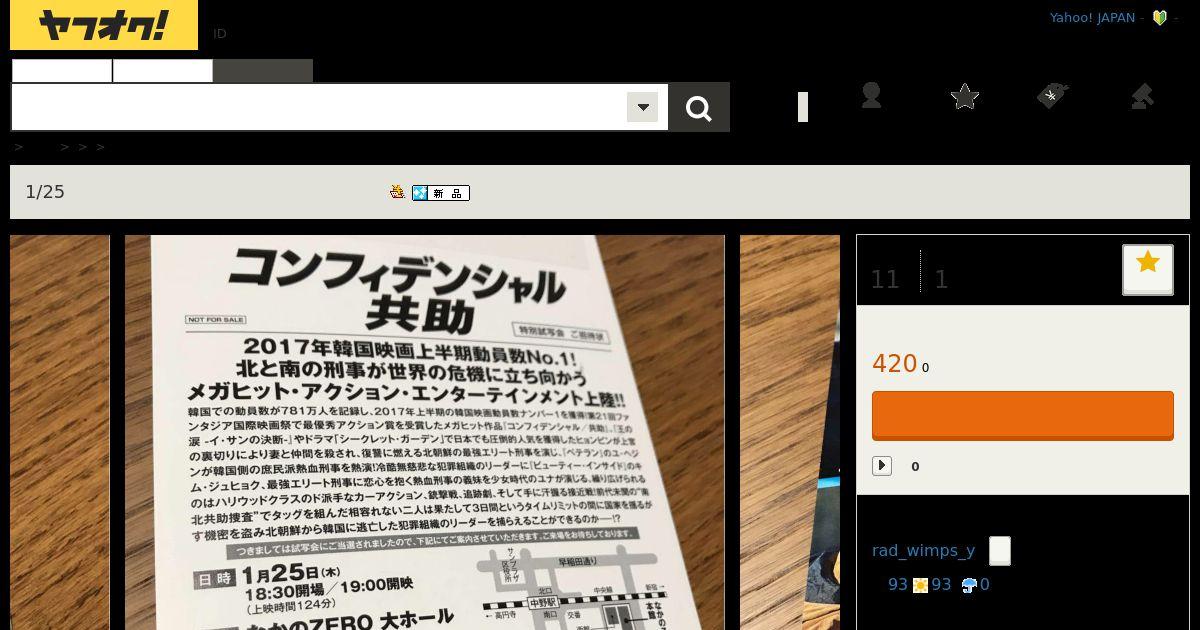Screen dimensions: 1200x630
Task: Click the white box beside rad_wimps_y
Action: [x=1000, y=551]
